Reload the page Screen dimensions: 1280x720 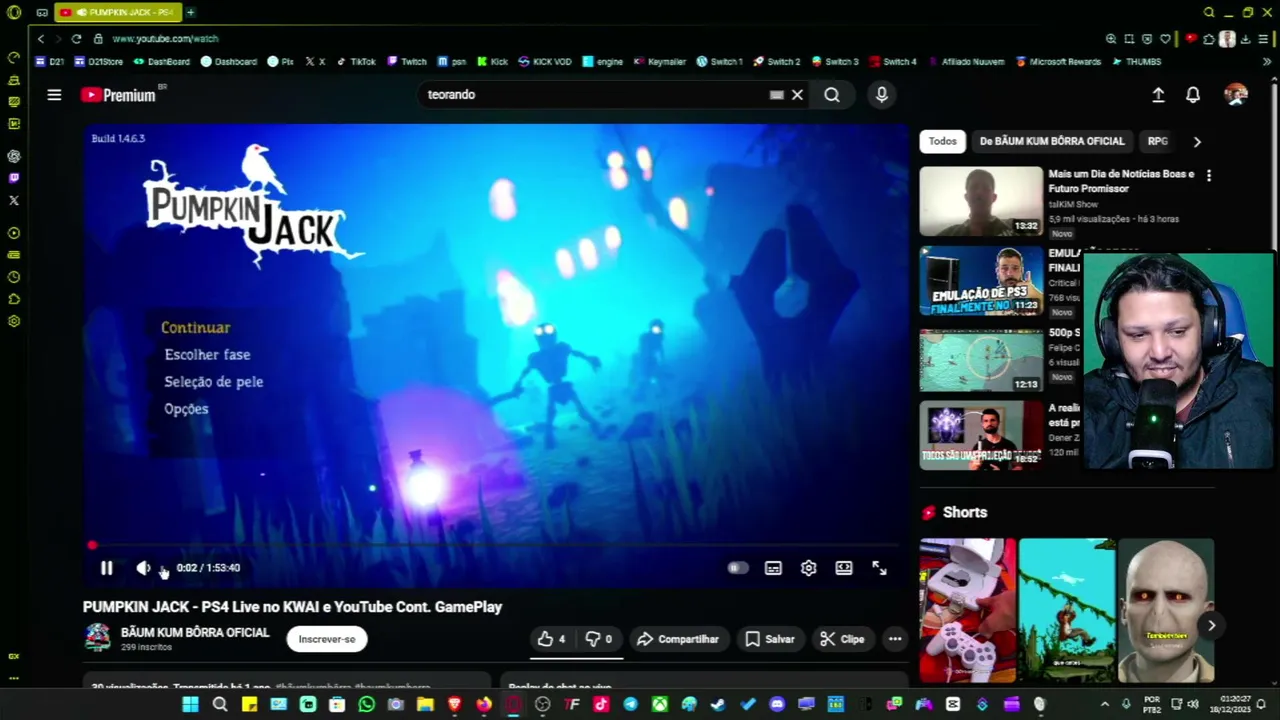point(76,39)
